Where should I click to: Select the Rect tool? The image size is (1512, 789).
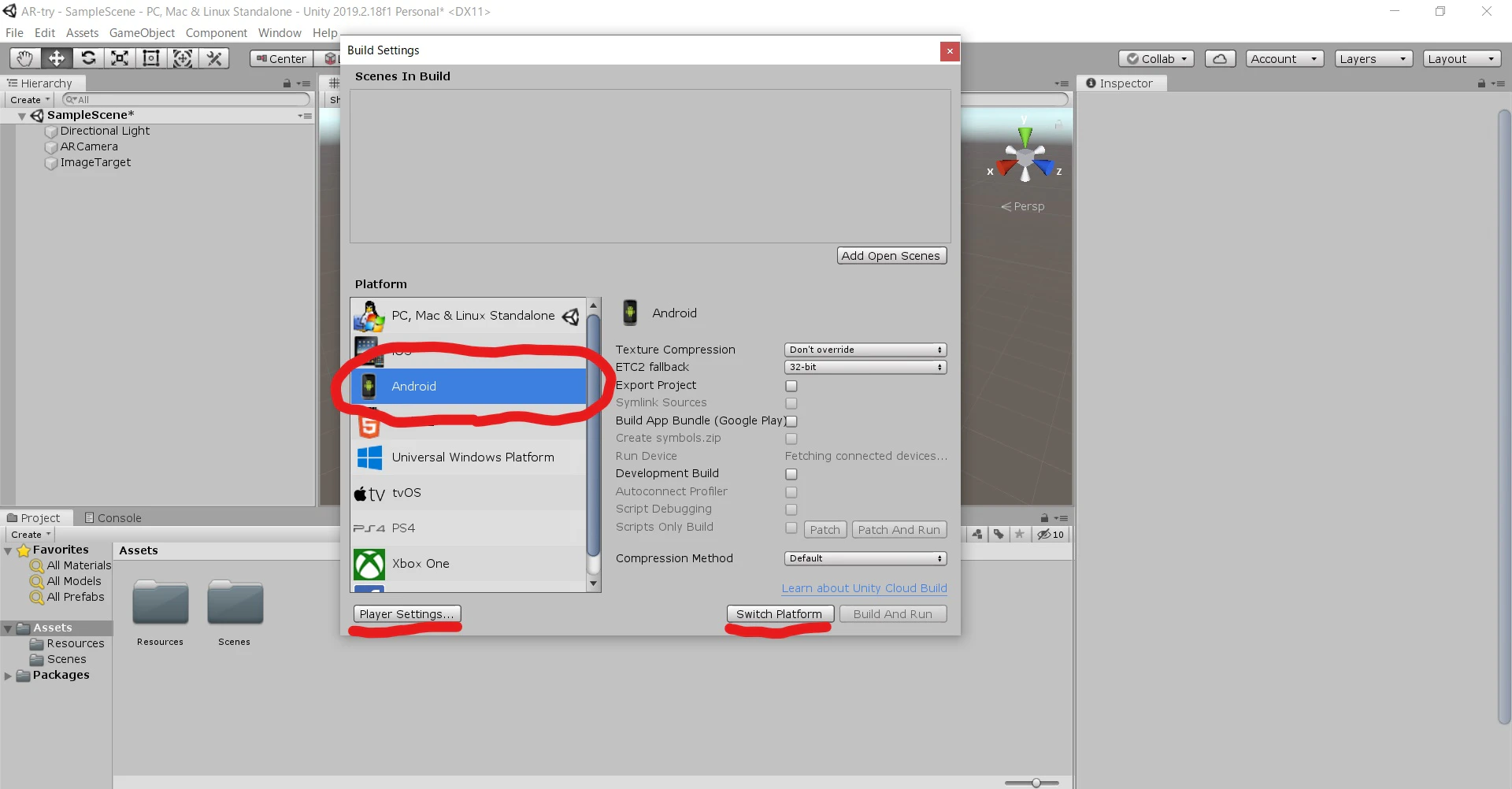[x=151, y=58]
